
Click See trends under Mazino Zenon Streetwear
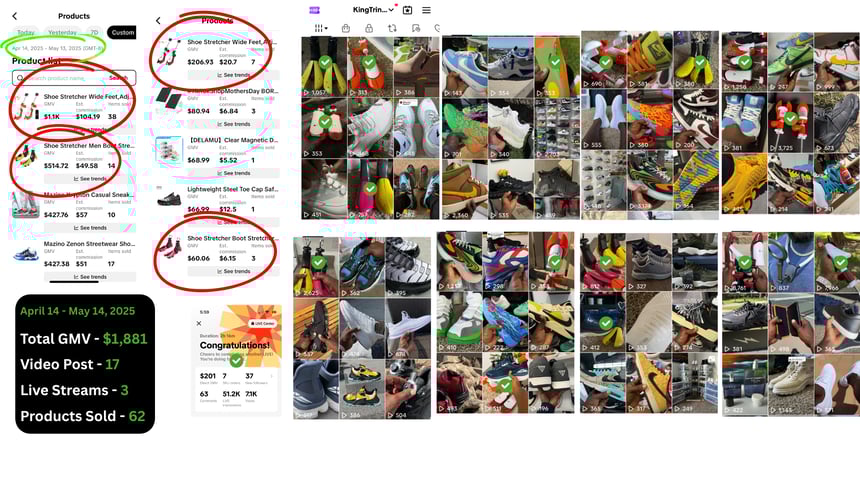(90, 277)
